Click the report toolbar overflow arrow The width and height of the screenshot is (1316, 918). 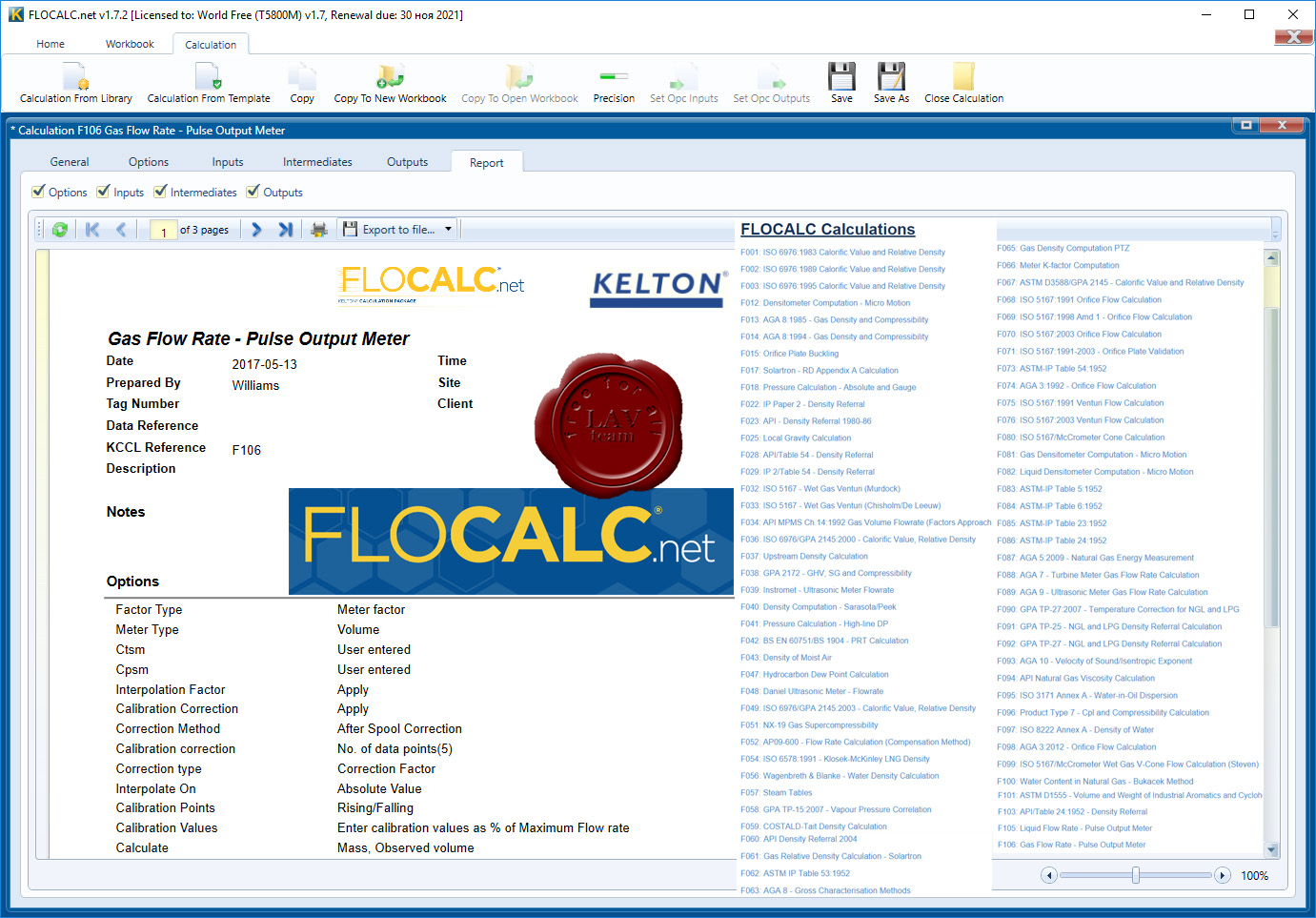pos(1276,230)
